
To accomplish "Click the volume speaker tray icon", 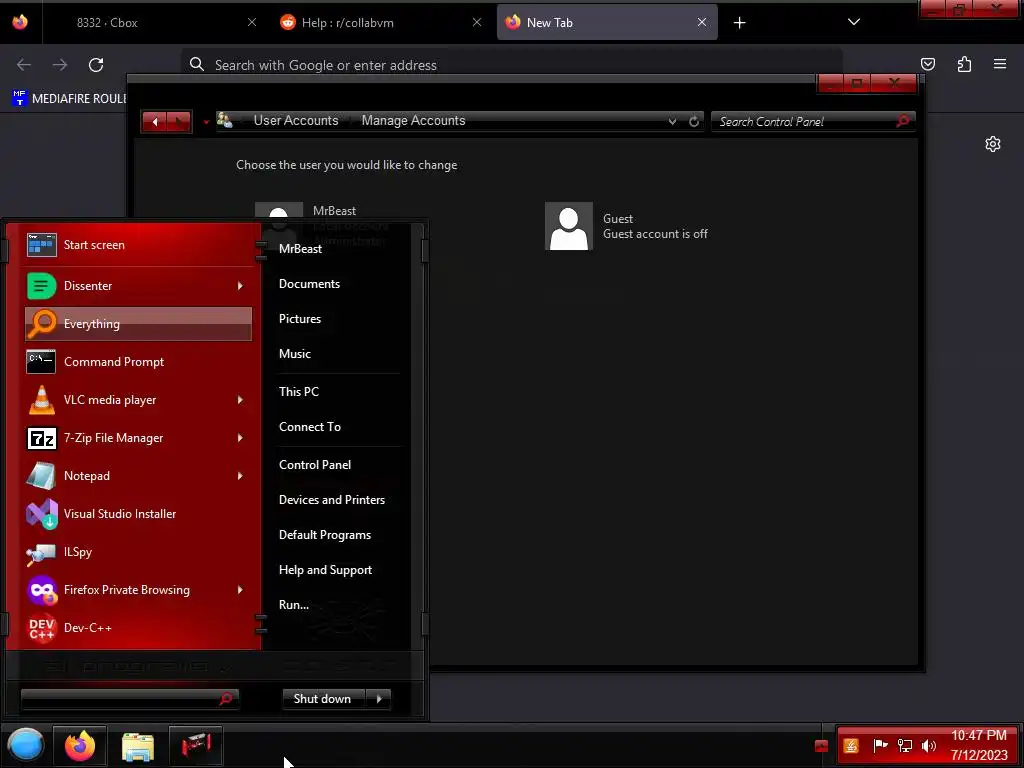I will (929, 746).
